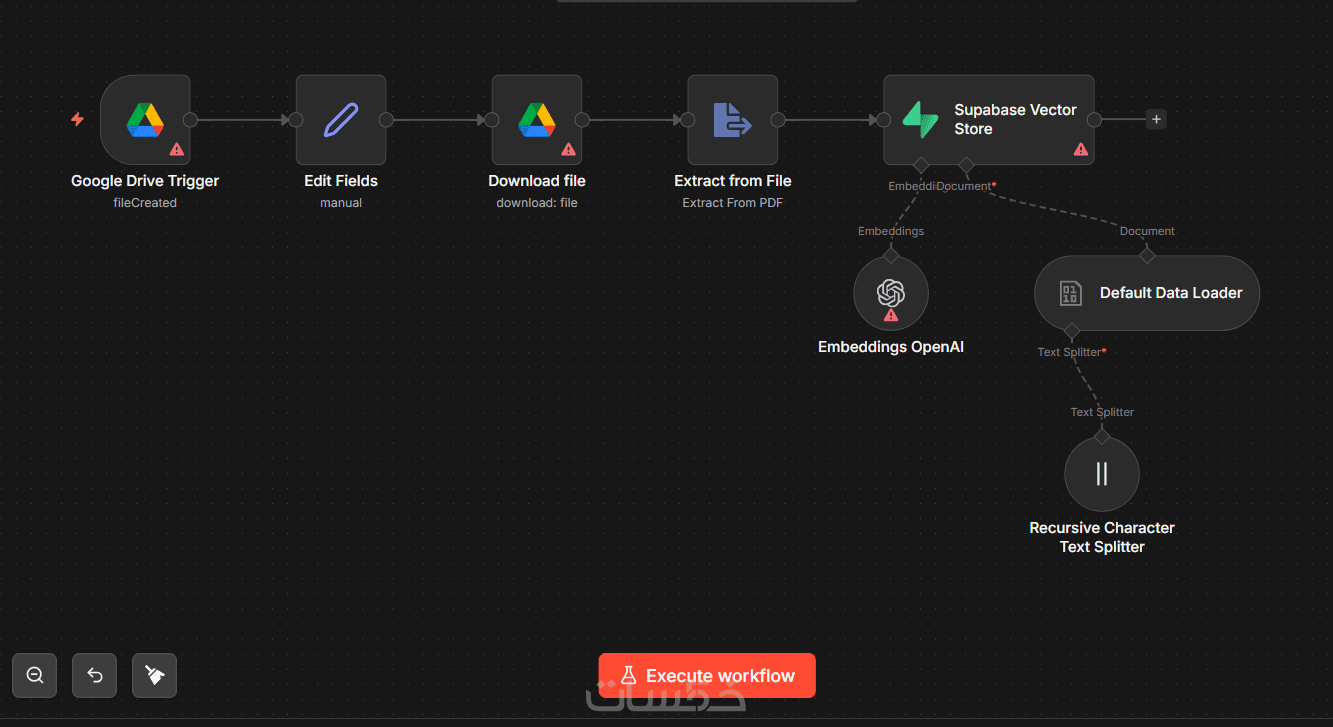Click the 'download: file' subtitle text

[537, 203]
